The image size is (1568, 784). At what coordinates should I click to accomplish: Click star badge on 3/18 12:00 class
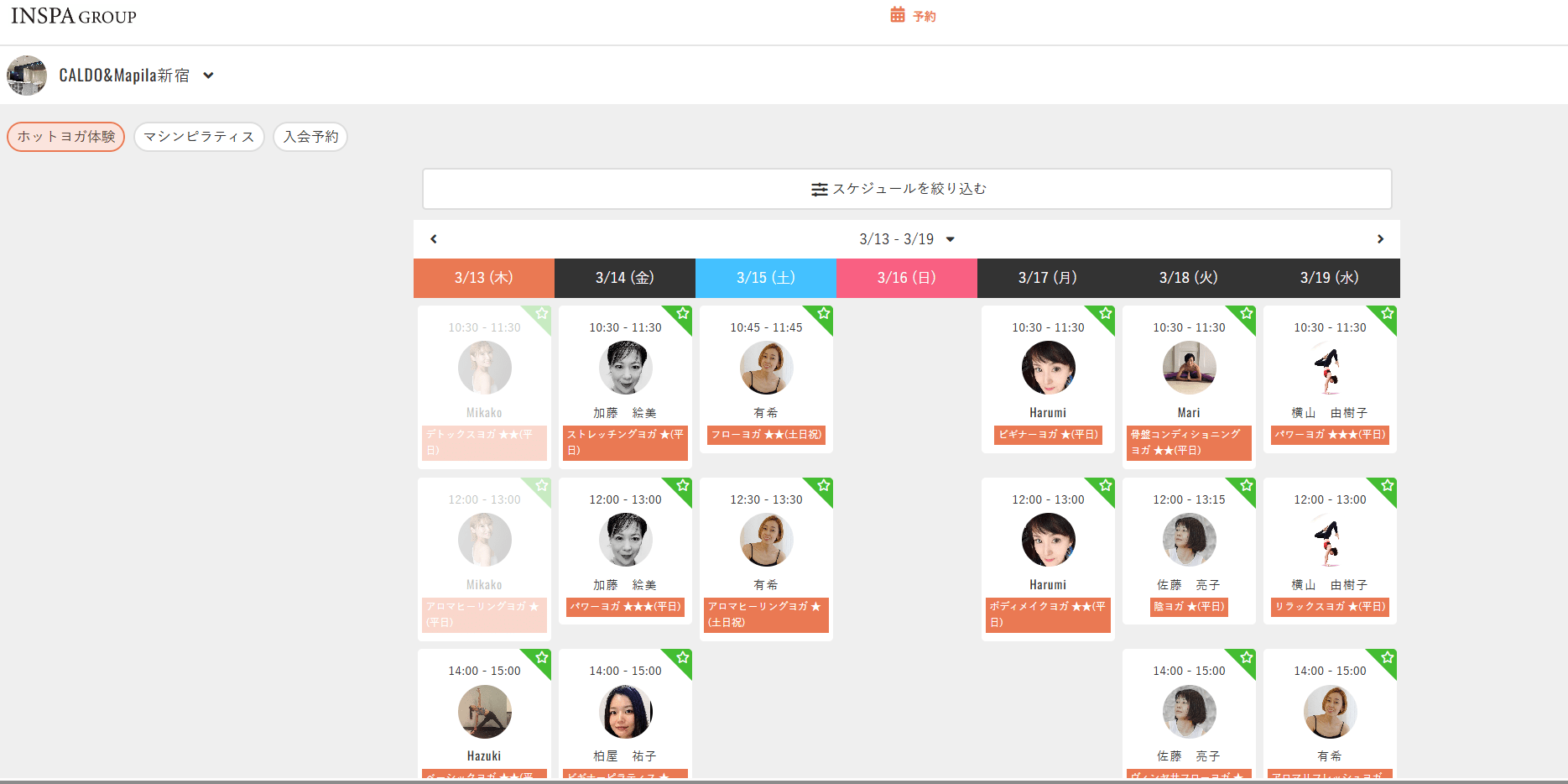pos(1247,486)
